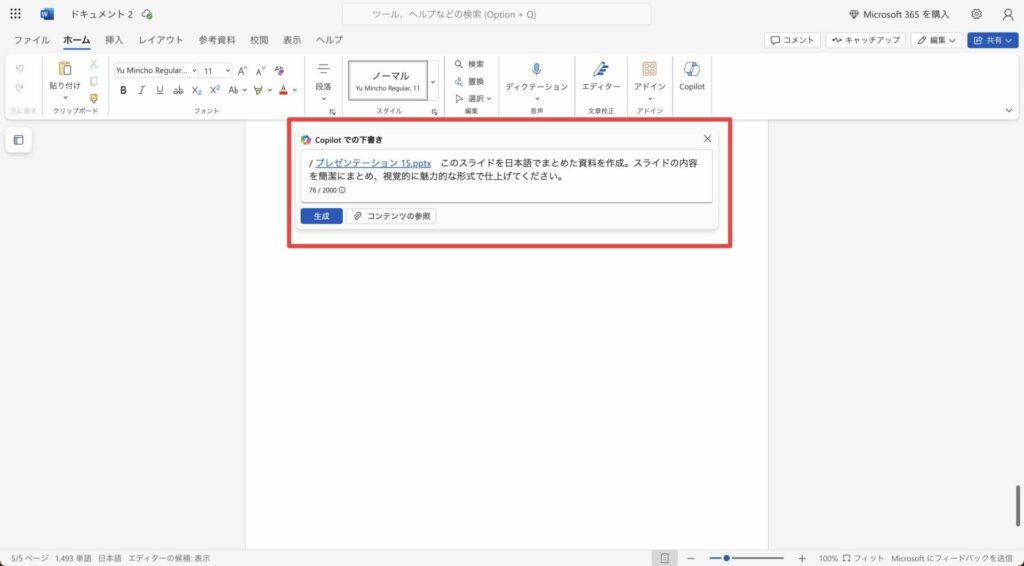Screen dimensions: 1024x566
Task: Expand the styles gallery arrow
Action: pyautogui.click(x=433, y=81)
